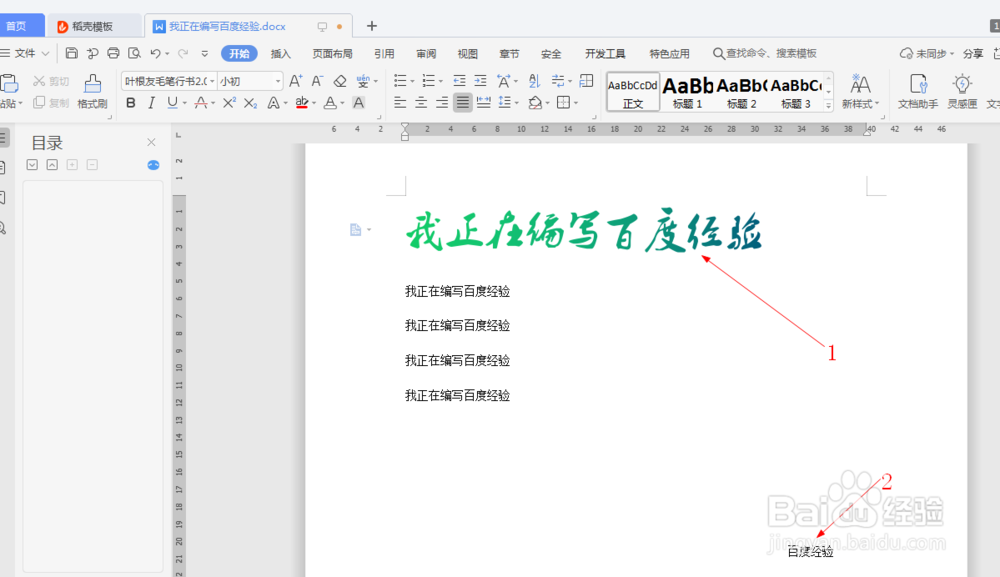Click the show/hide paragraph marks table icon
This screenshot has width=1000, height=577.
587,81
